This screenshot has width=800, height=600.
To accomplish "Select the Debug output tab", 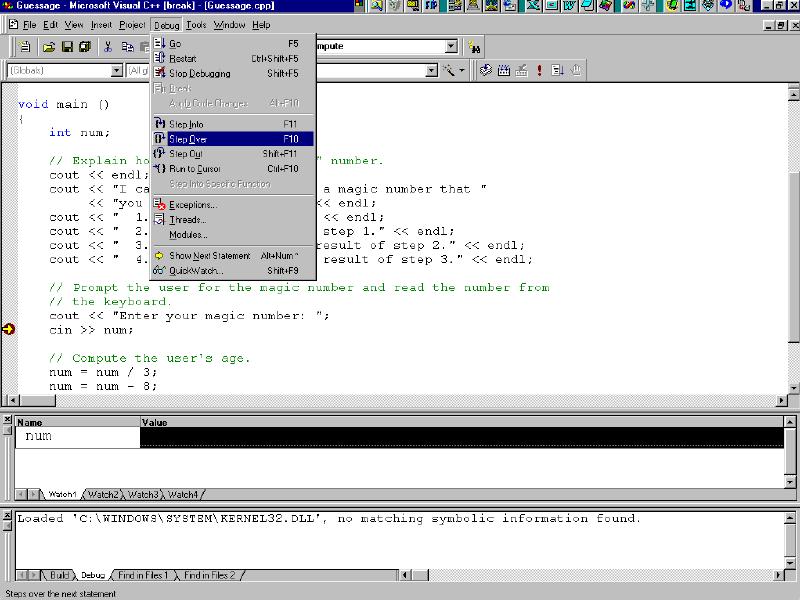I will [93, 575].
